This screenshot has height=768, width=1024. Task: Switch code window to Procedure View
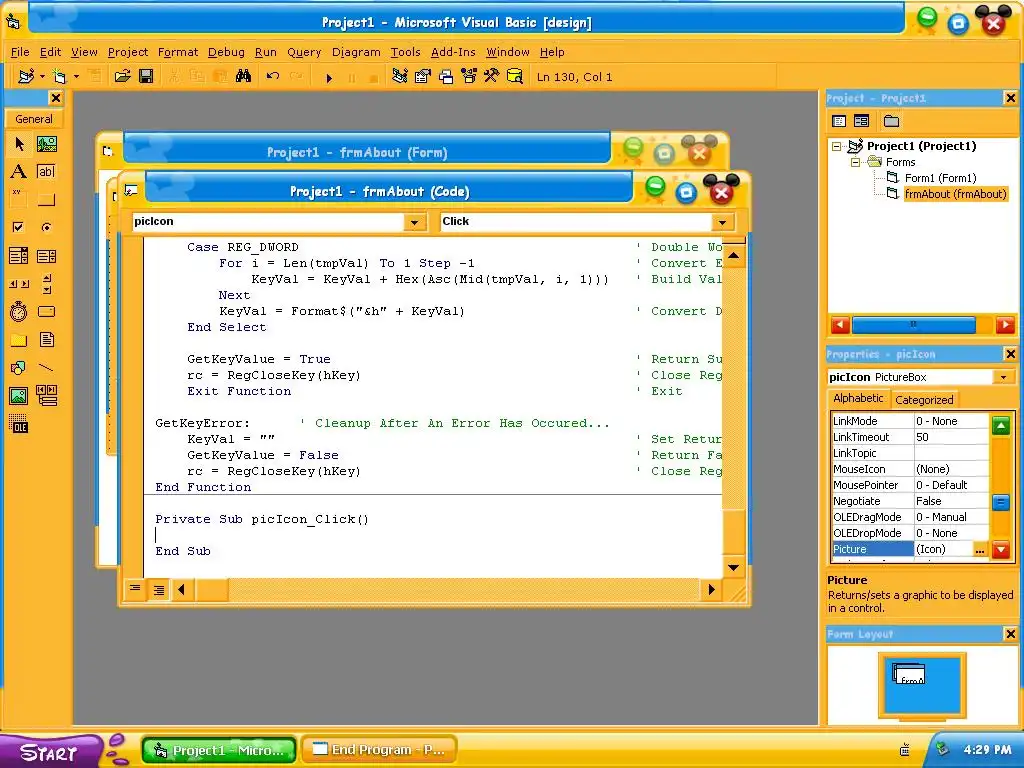pos(135,589)
